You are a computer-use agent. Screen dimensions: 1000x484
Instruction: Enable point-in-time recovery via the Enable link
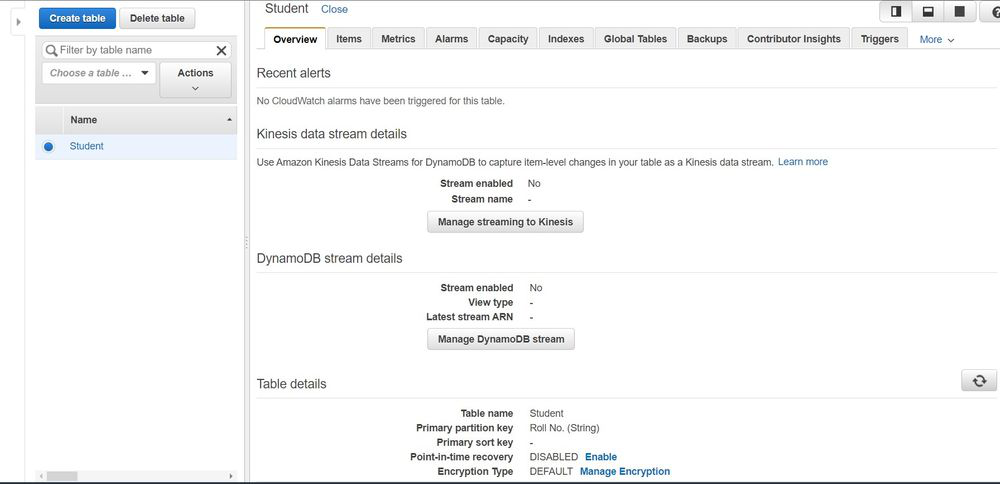(x=601, y=457)
